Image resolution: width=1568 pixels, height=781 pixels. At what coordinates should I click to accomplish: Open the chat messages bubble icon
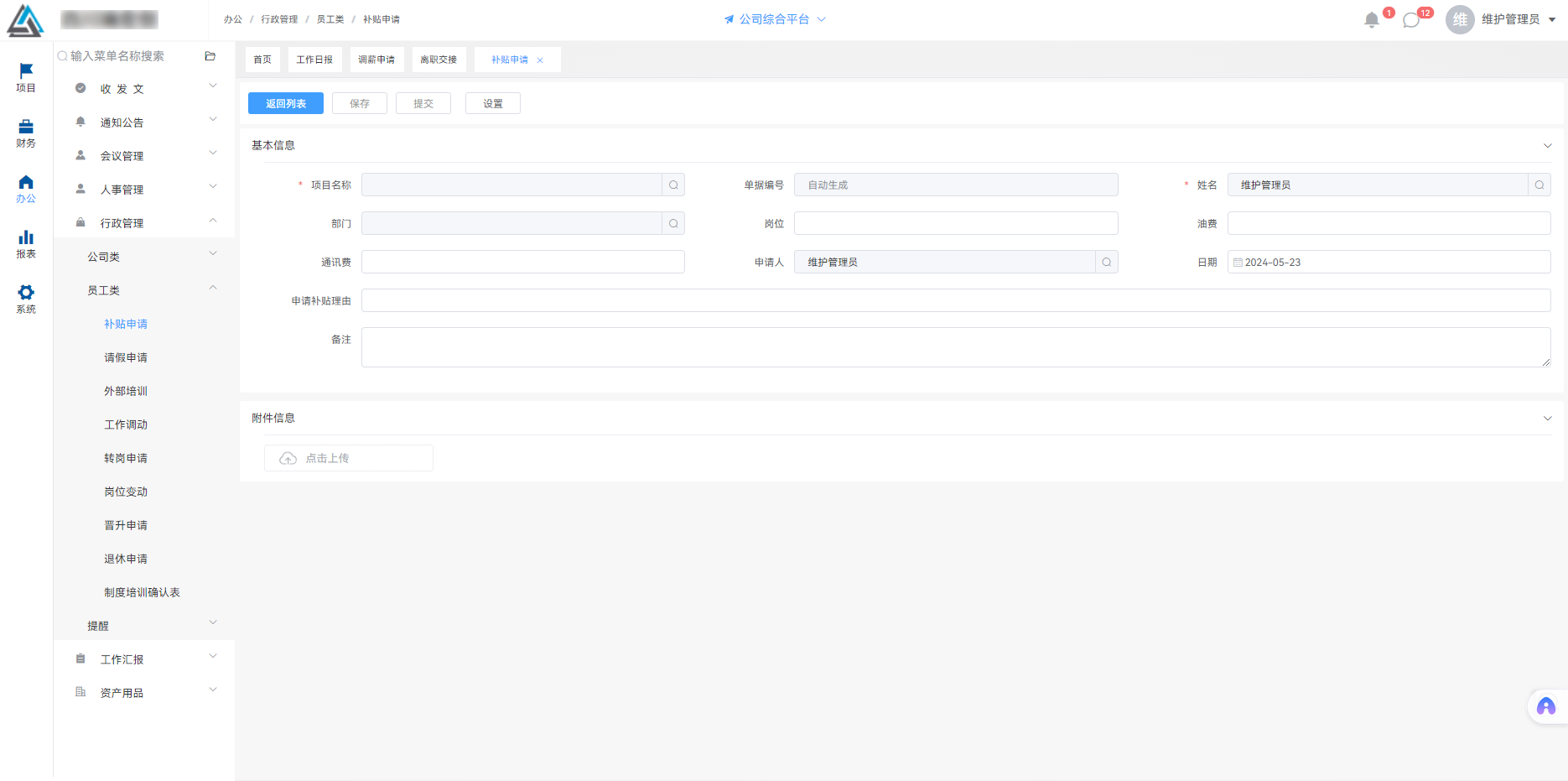pyautogui.click(x=1411, y=19)
